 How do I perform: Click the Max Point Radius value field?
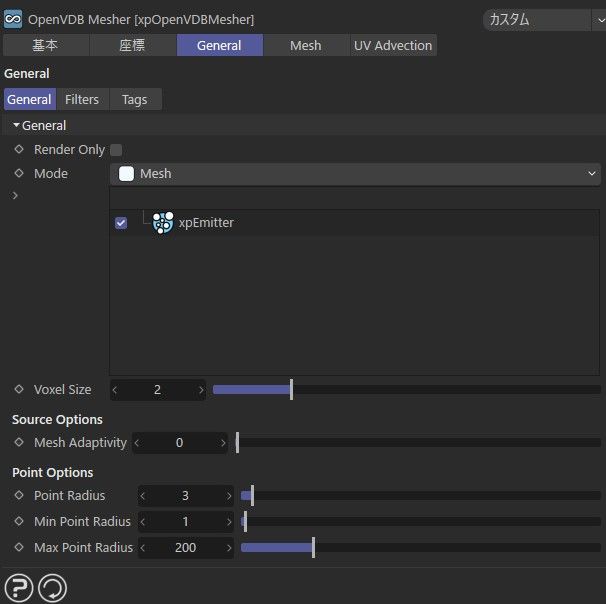click(x=186, y=547)
